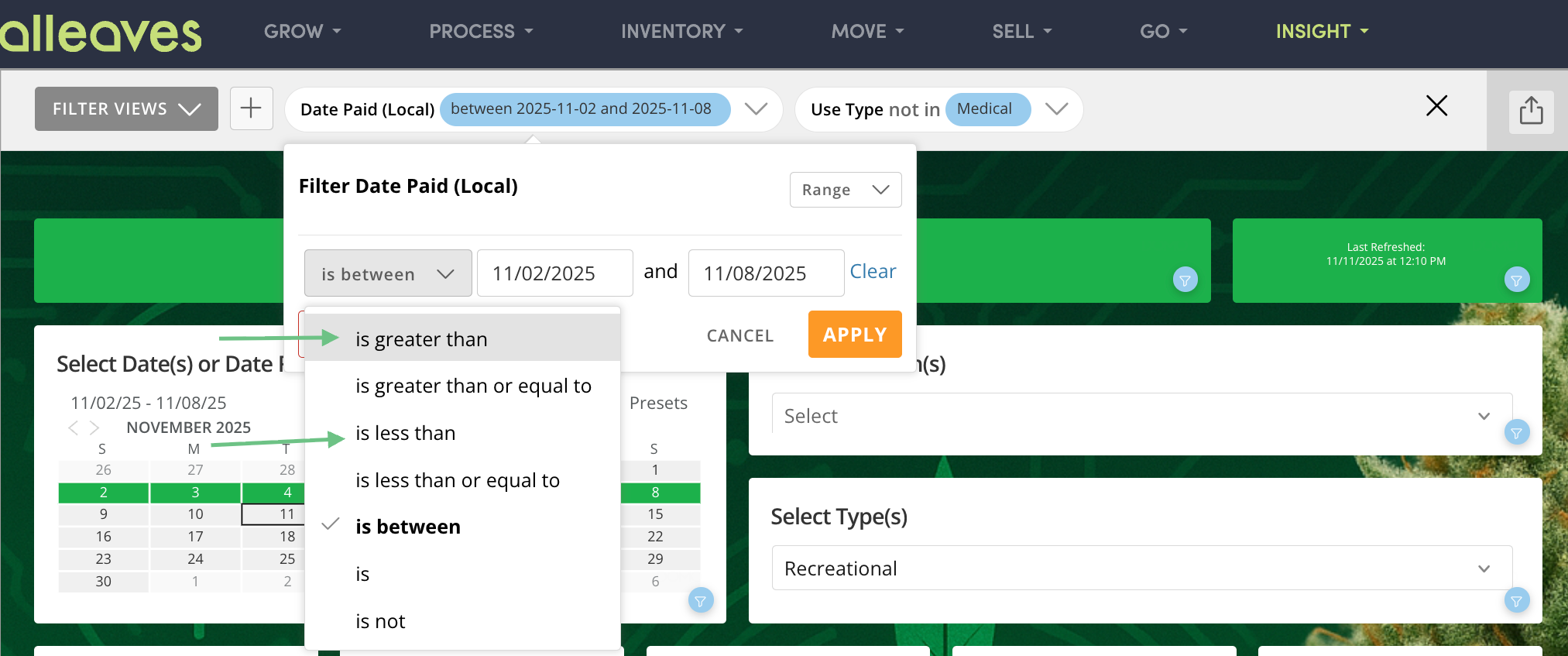
Task: Open the Select dropdown field
Action: 1141,416
